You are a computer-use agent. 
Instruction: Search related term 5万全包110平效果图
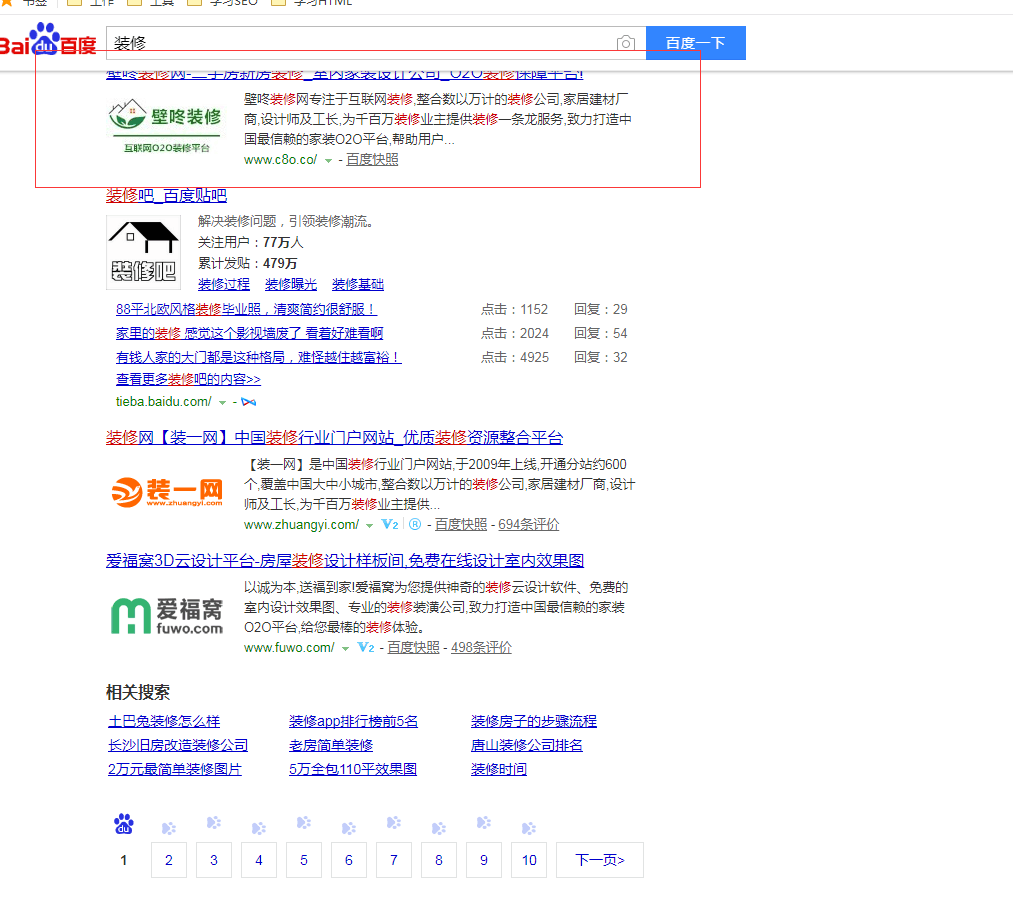point(353,769)
